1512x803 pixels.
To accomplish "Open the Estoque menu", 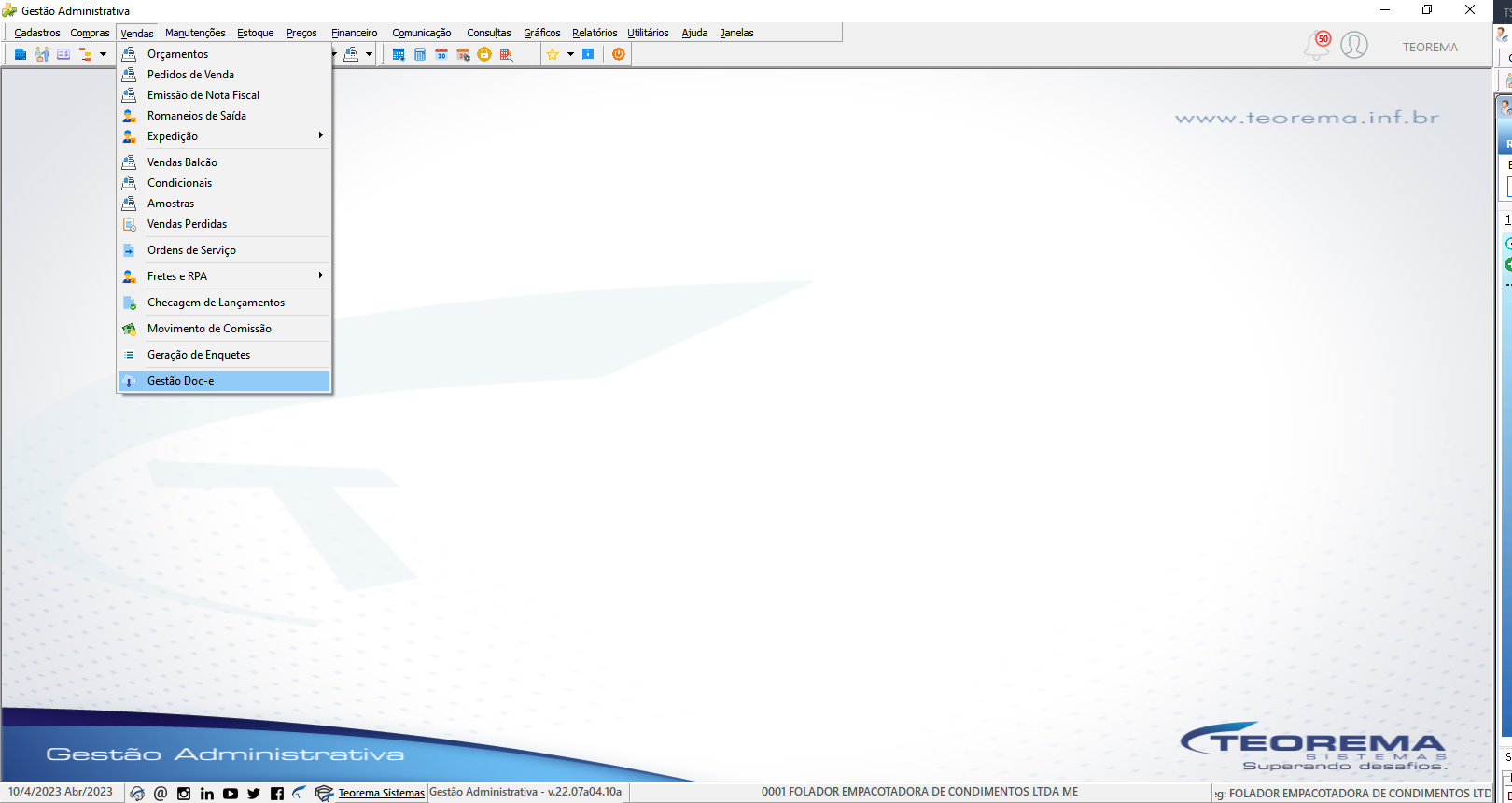I will 256,33.
